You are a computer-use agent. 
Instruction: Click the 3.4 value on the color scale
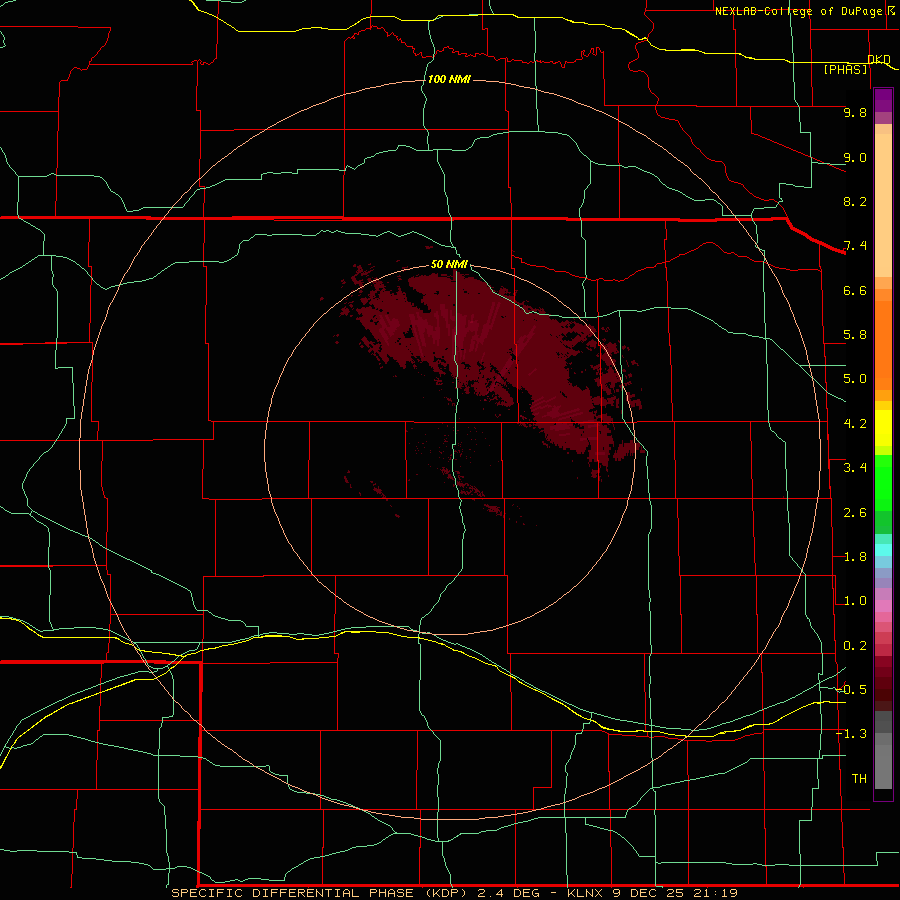pyautogui.click(x=855, y=468)
